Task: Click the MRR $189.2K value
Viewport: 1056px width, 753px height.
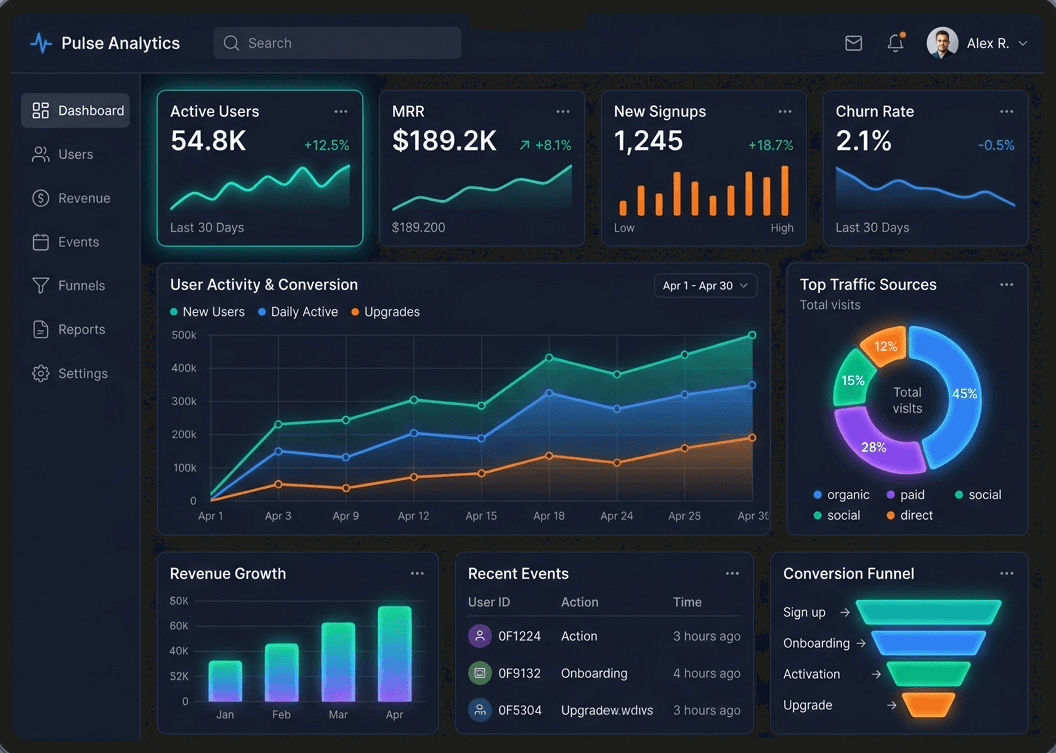Action: (444, 141)
